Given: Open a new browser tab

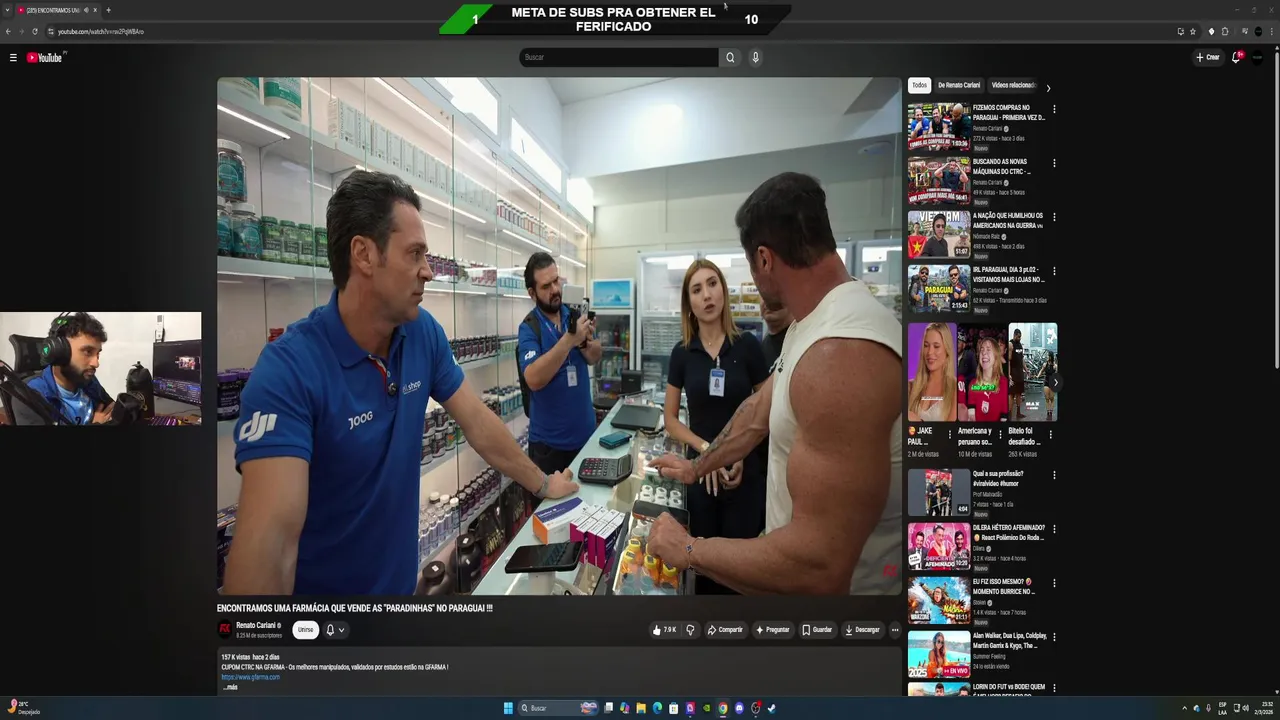Looking at the screenshot, I should [x=108, y=10].
